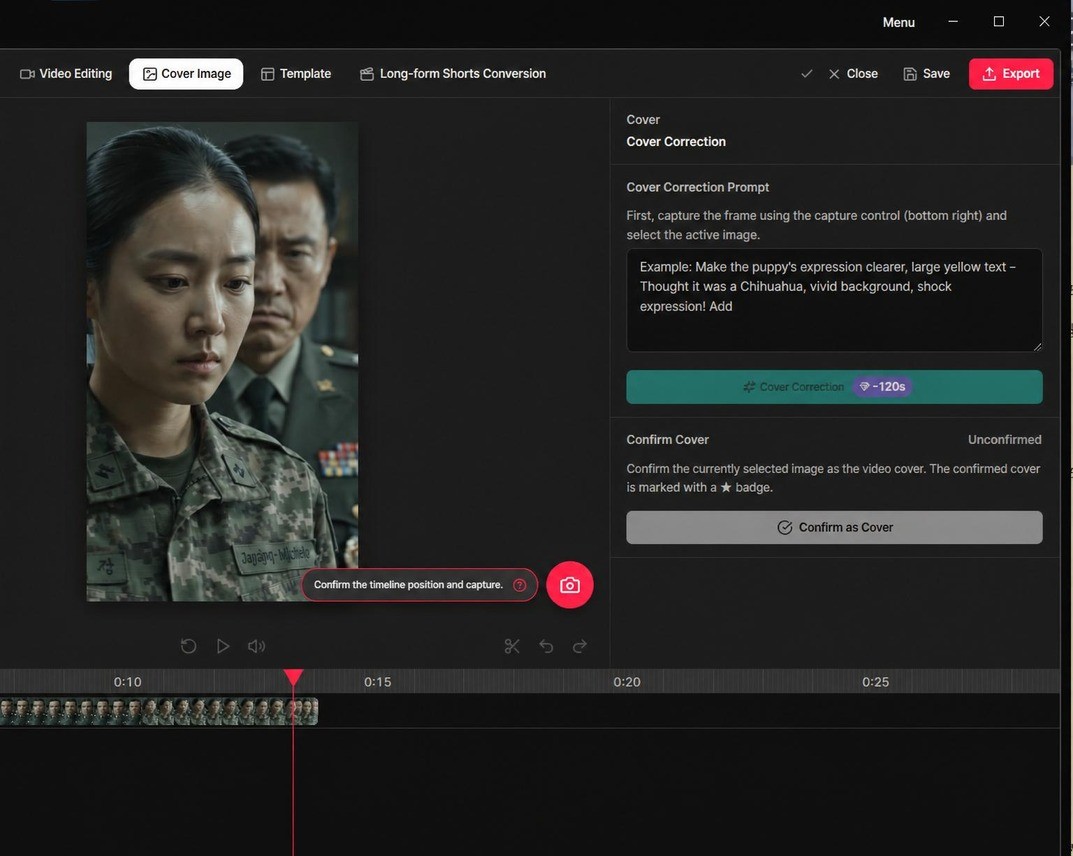Toggle the volume speaker icon

click(x=257, y=646)
